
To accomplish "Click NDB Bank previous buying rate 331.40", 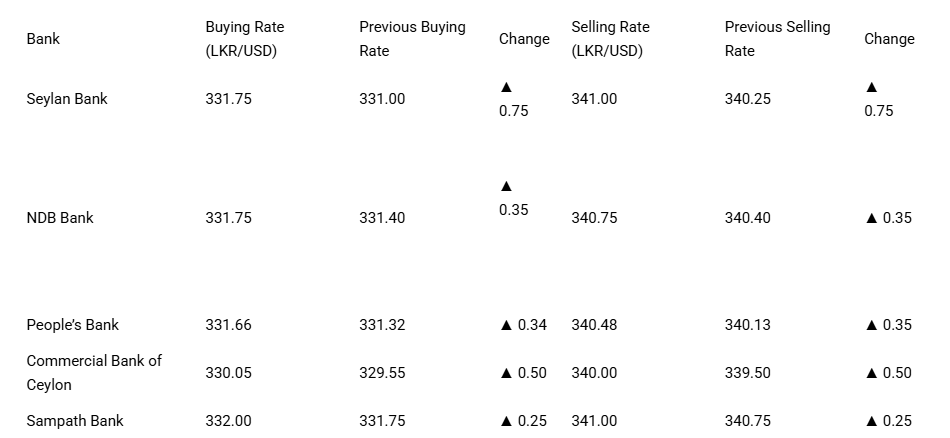I will (x=382, y=218).
